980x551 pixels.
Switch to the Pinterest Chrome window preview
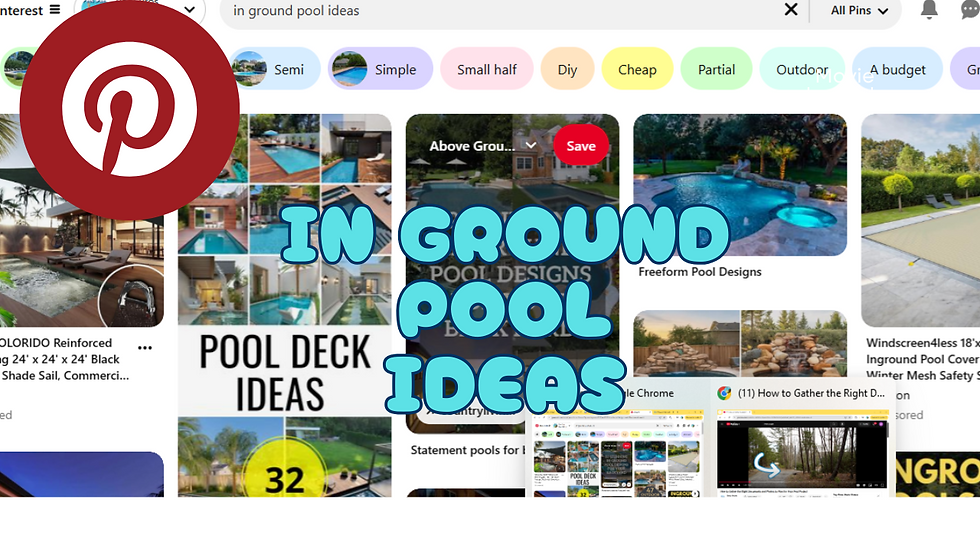[616, 439]
